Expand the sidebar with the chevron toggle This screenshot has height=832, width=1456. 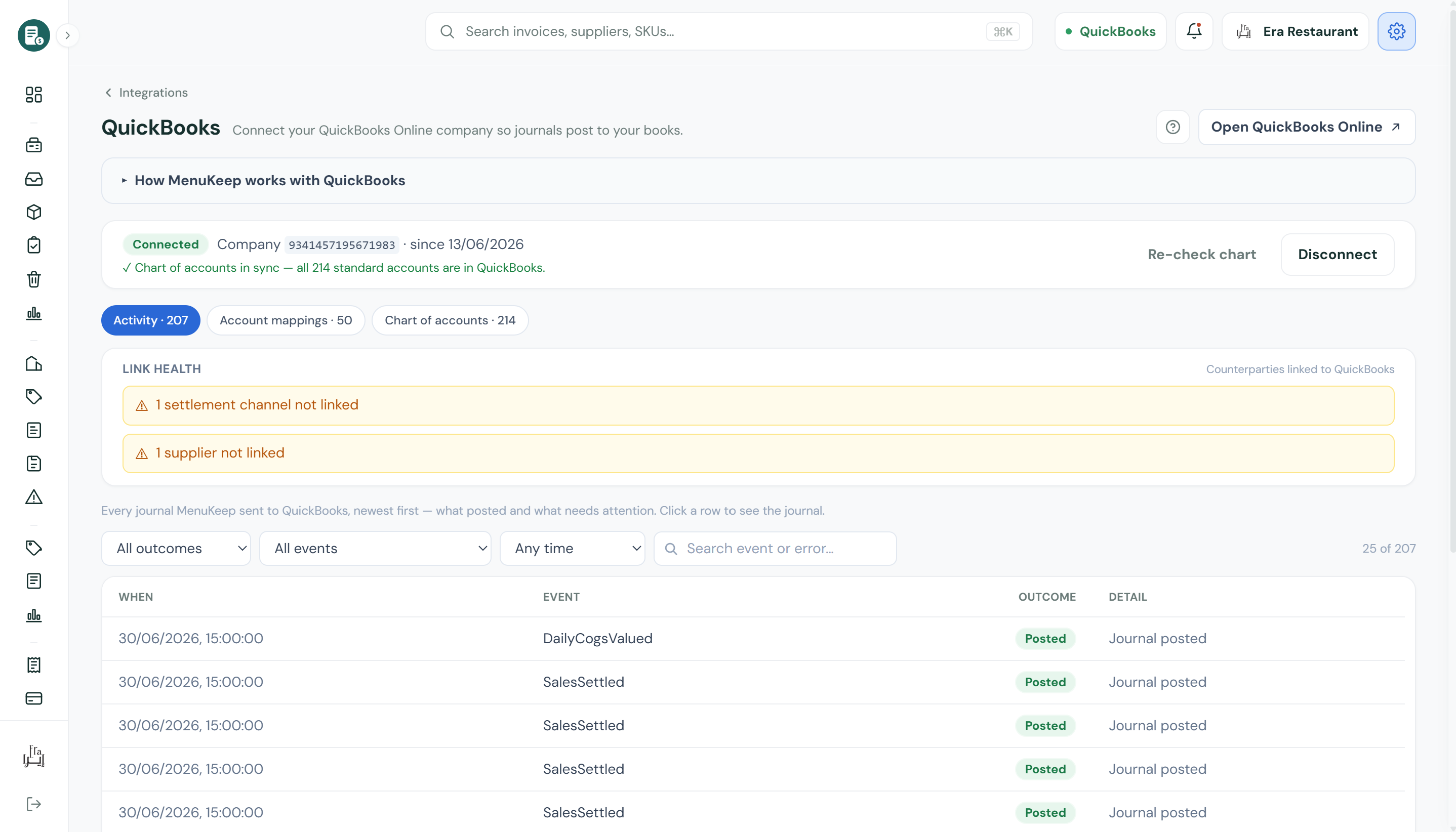[x=67, y=35]
